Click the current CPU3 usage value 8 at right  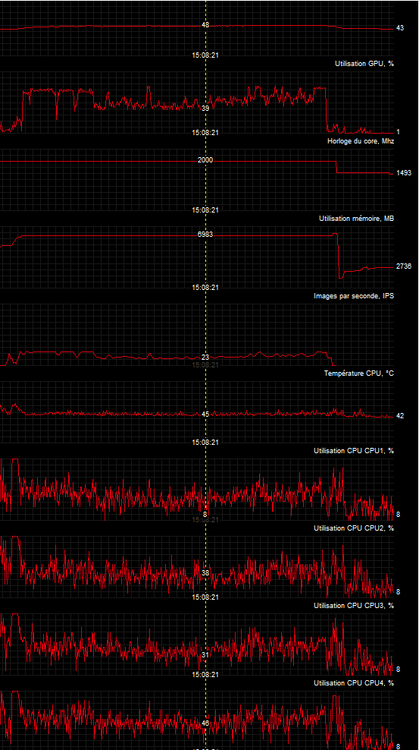[x=398, y=669]
